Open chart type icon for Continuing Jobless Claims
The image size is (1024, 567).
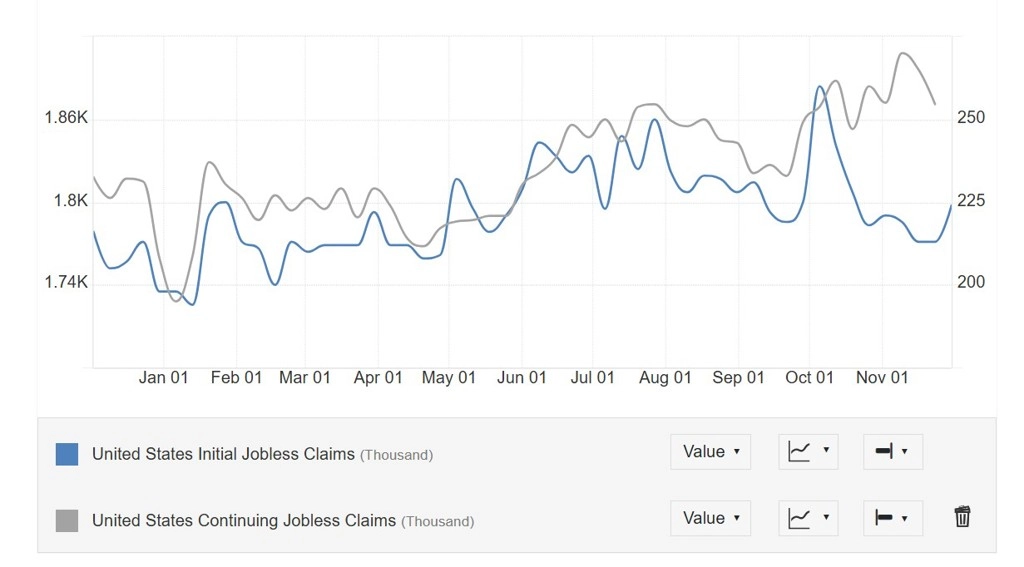[808, 518]
